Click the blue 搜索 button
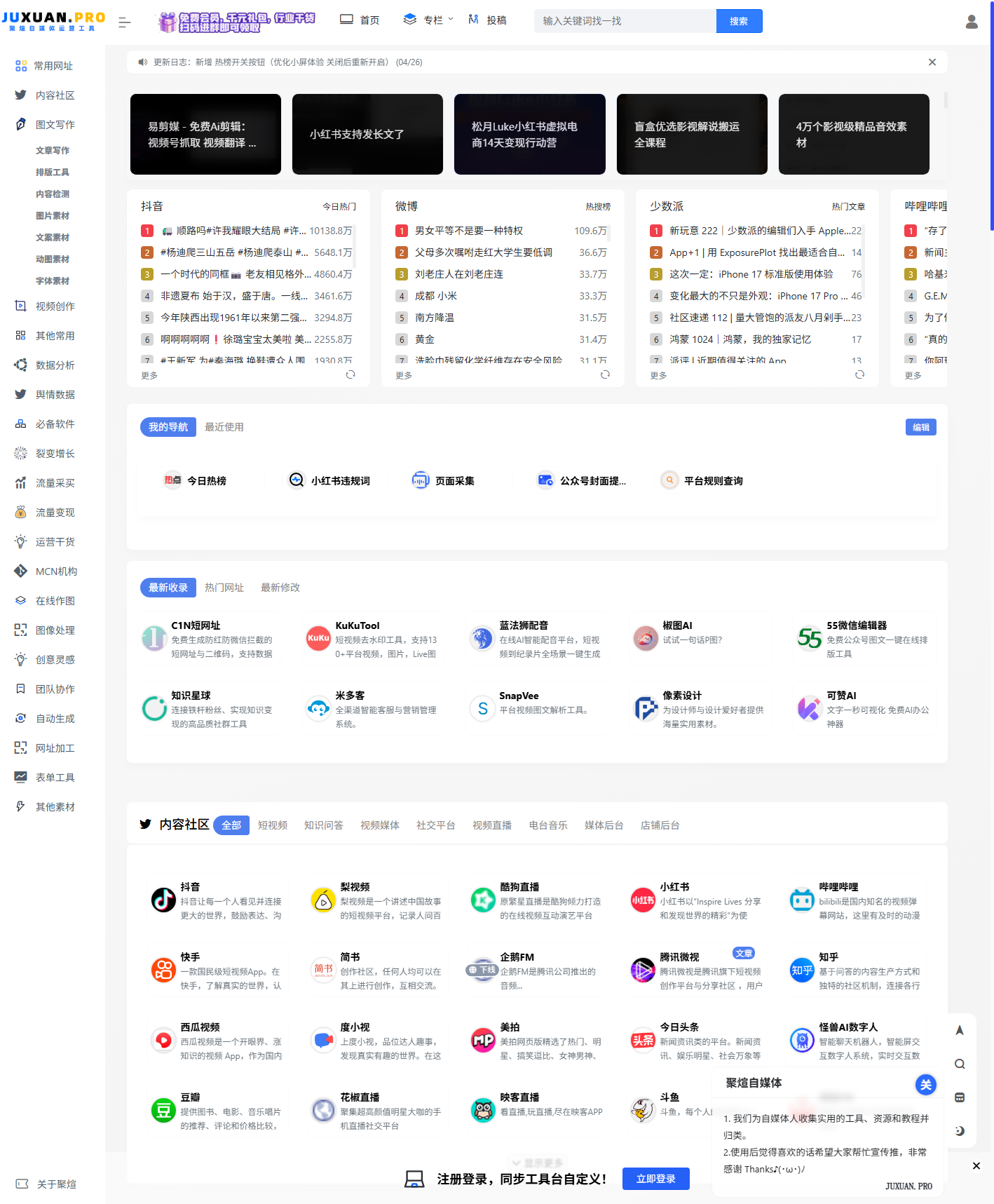This screenshot has width=994, height=1204. pyautogui.click(x=739, y=21)
